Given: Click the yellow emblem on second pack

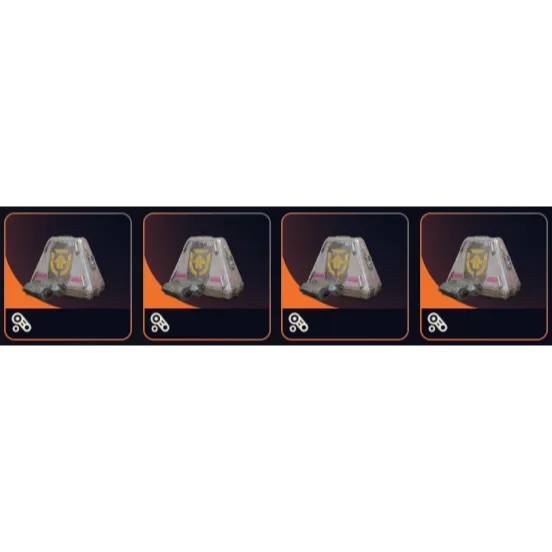Looking at the screenshot, I should tap(200, 263).
